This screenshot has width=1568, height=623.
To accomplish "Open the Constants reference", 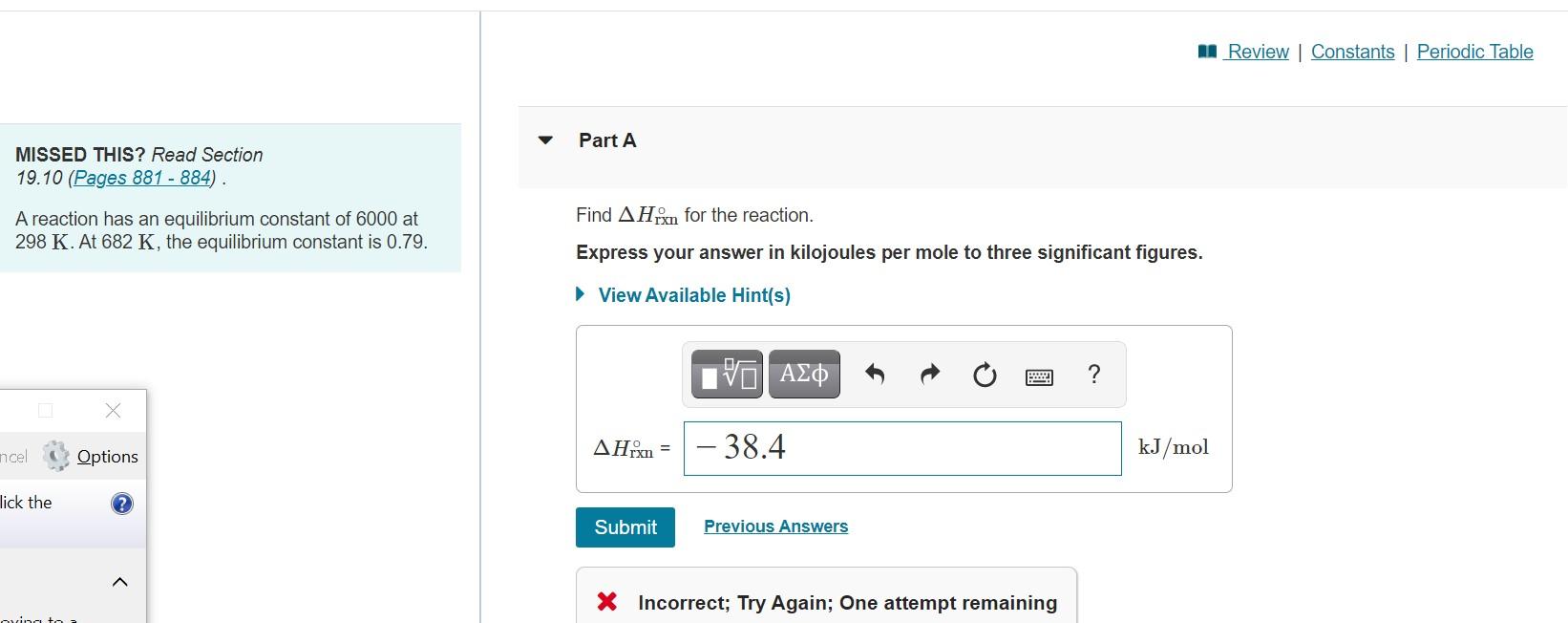I will pos(1352,52).
